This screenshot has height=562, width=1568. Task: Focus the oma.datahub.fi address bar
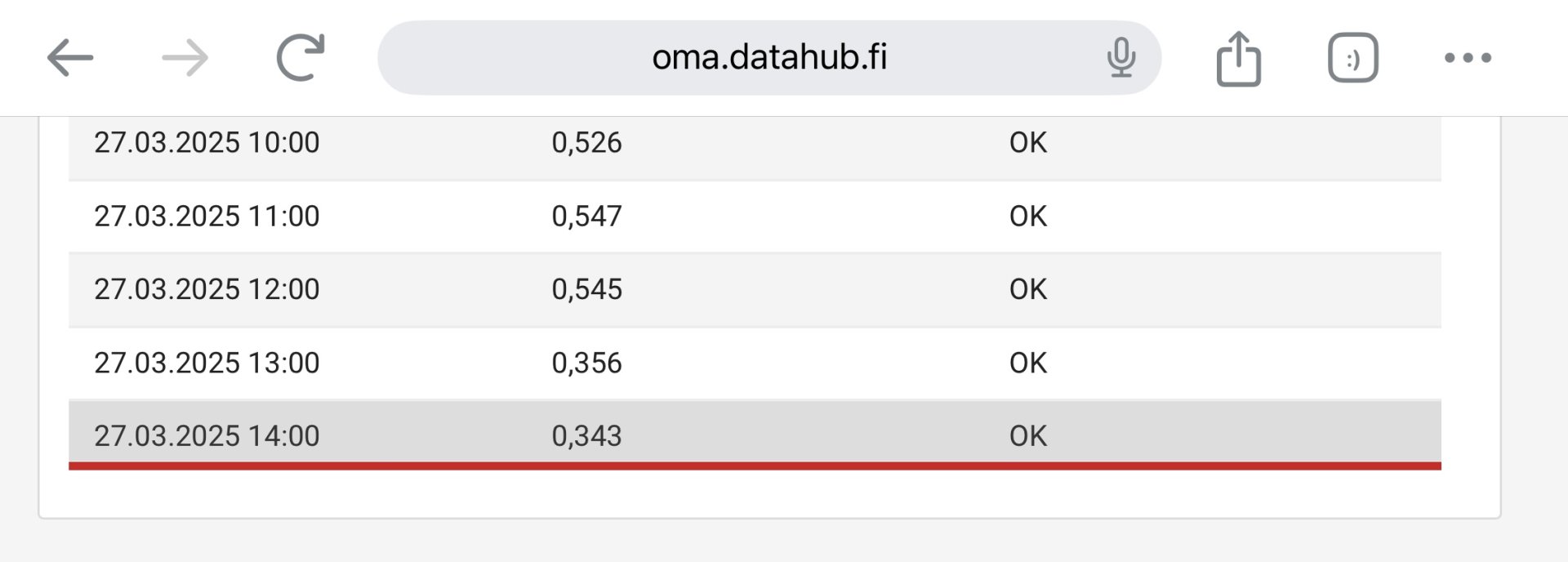tap(768, 57)
